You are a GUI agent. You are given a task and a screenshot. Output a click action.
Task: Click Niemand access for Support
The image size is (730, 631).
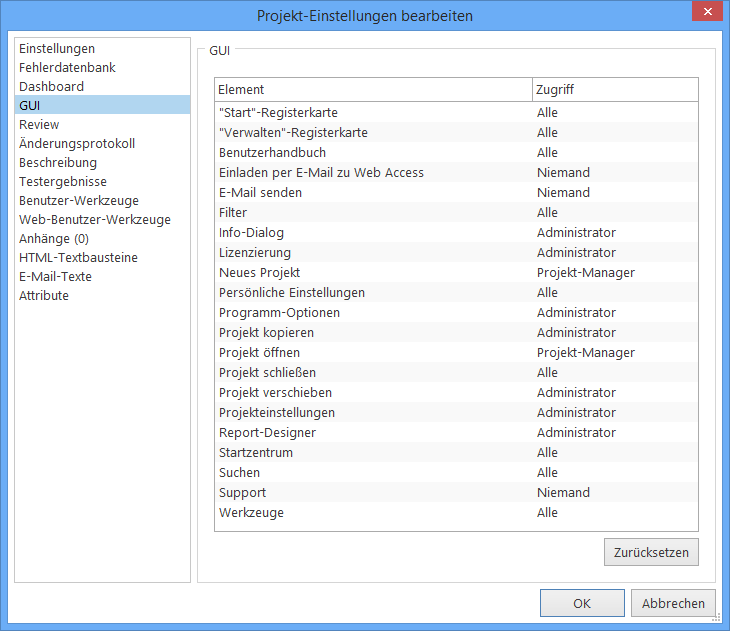(x=563, y=493)
